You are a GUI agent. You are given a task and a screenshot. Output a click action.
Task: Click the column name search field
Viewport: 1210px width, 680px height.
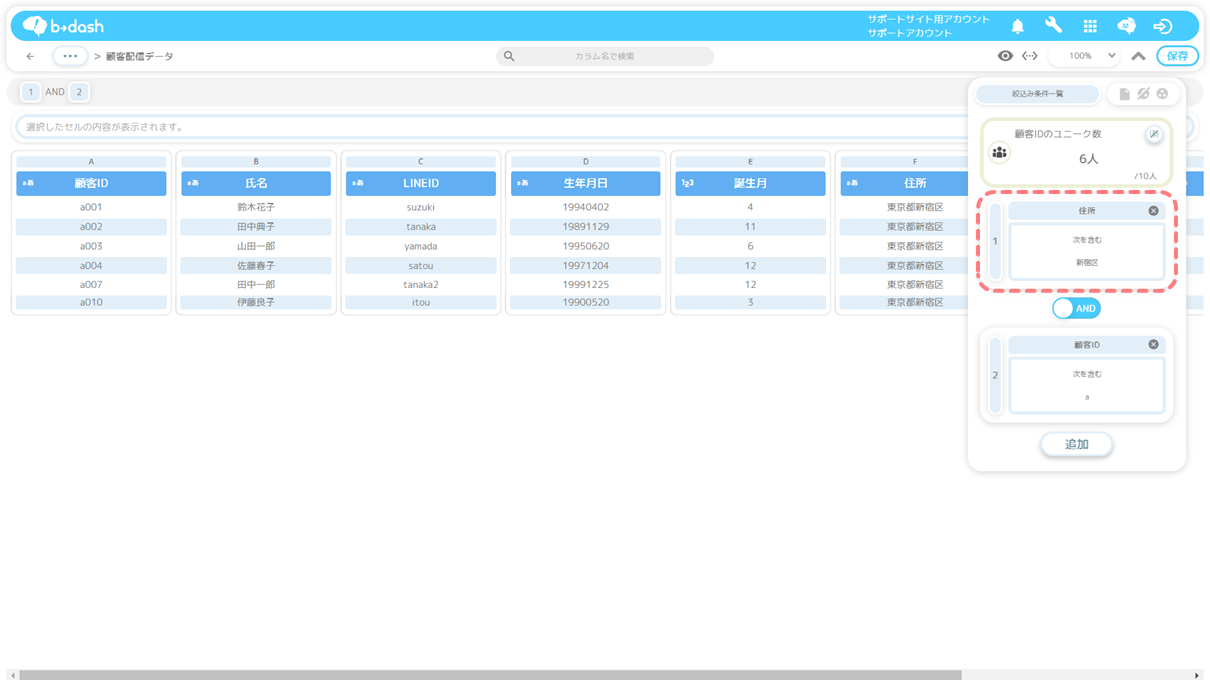(605, 56)
